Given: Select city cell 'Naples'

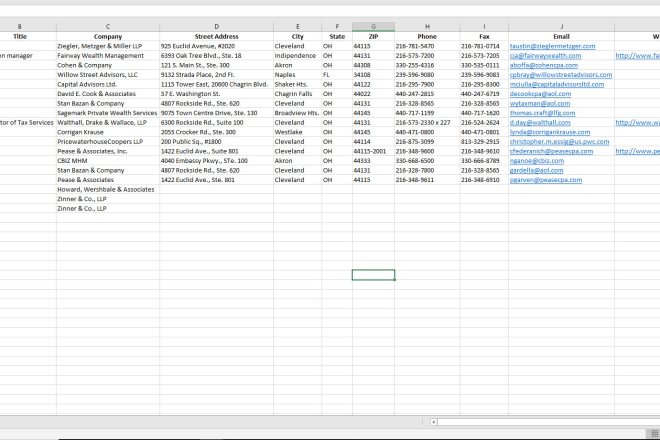Looking at the screenshot, I should coord(298,75).
